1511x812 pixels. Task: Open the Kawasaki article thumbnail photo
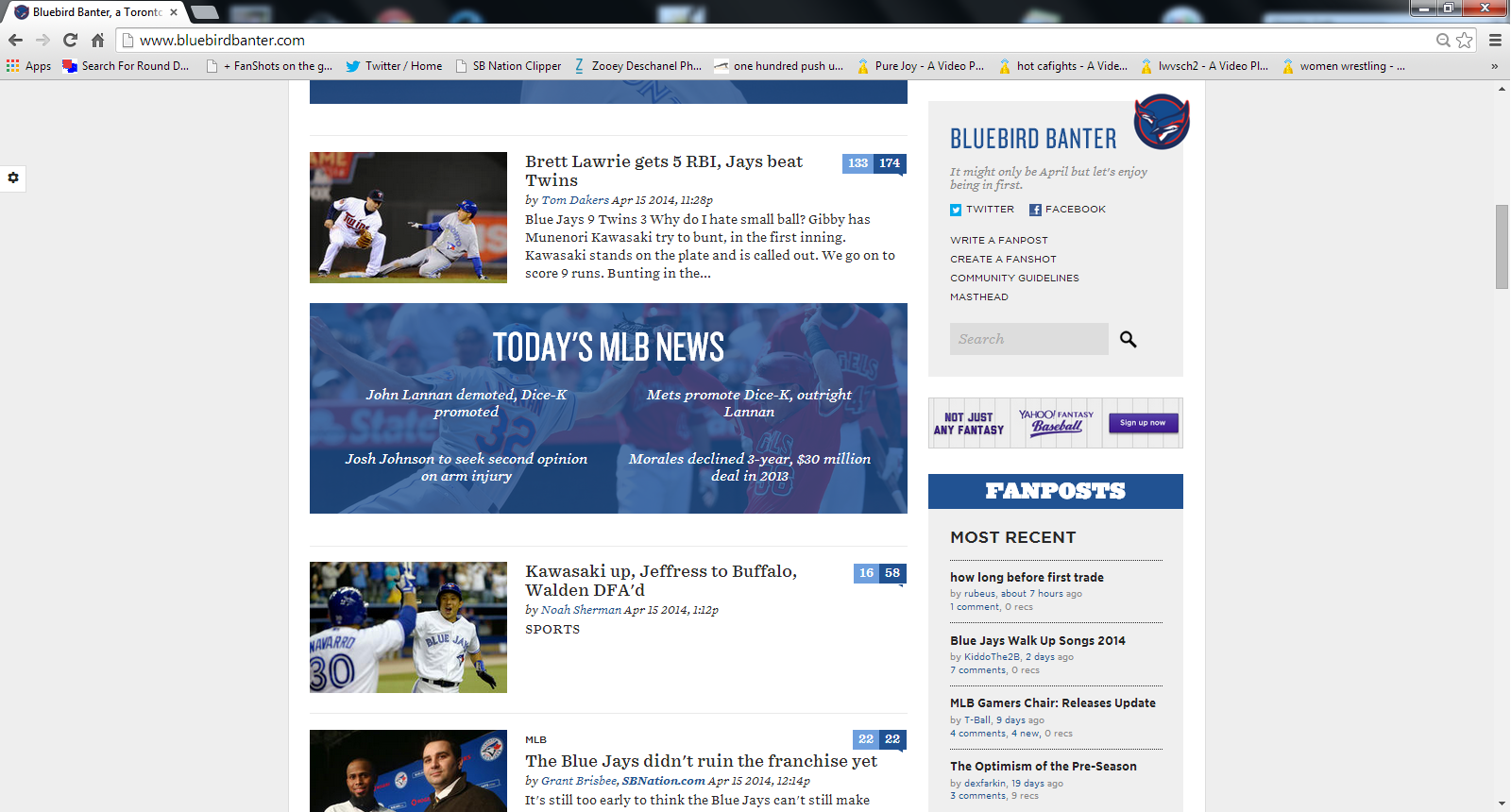pyautogui.click(x=408, y=628)
